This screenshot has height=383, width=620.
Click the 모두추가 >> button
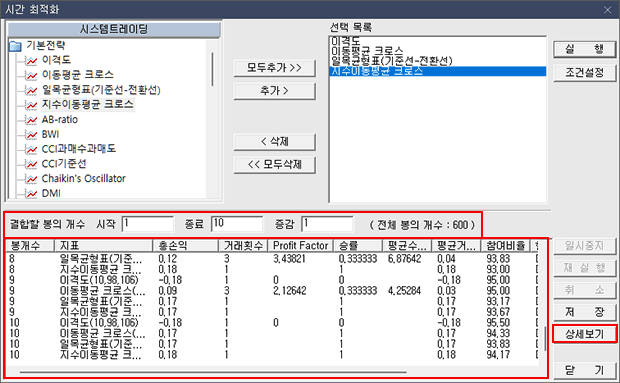(x=274, y=68)
